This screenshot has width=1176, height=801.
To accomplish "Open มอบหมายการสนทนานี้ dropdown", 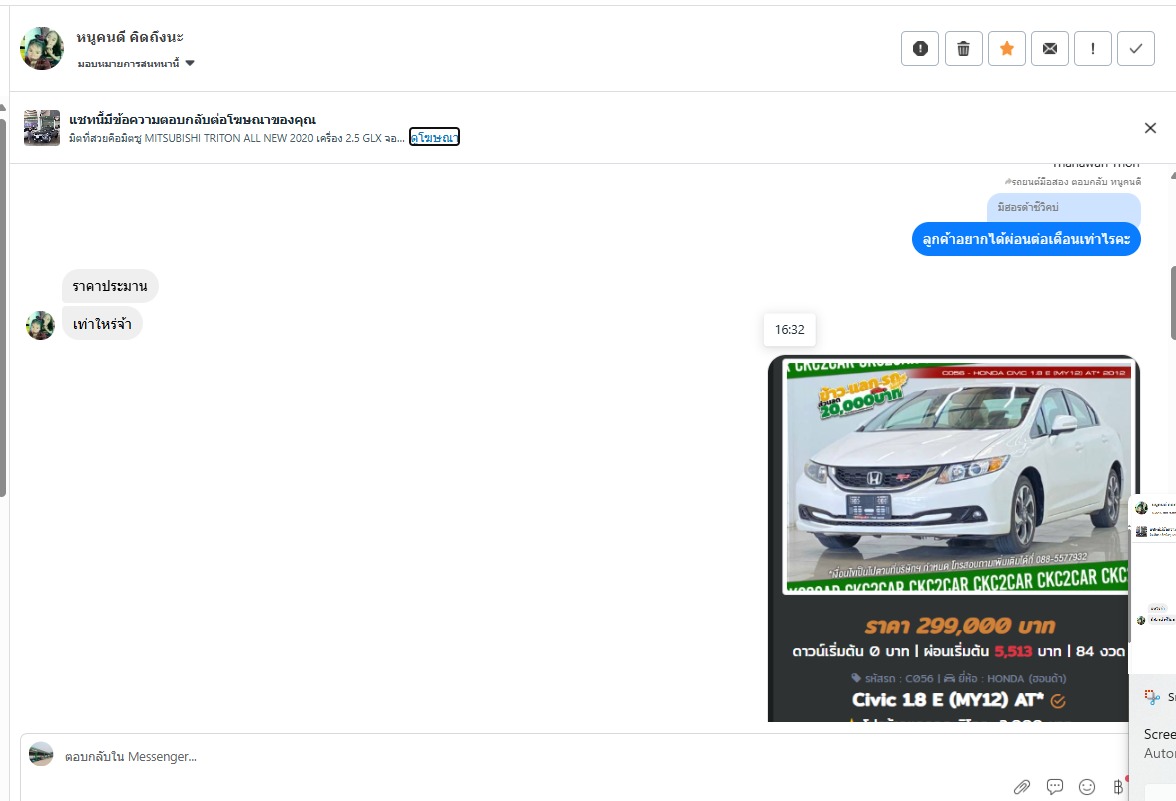I will (136, 64).
